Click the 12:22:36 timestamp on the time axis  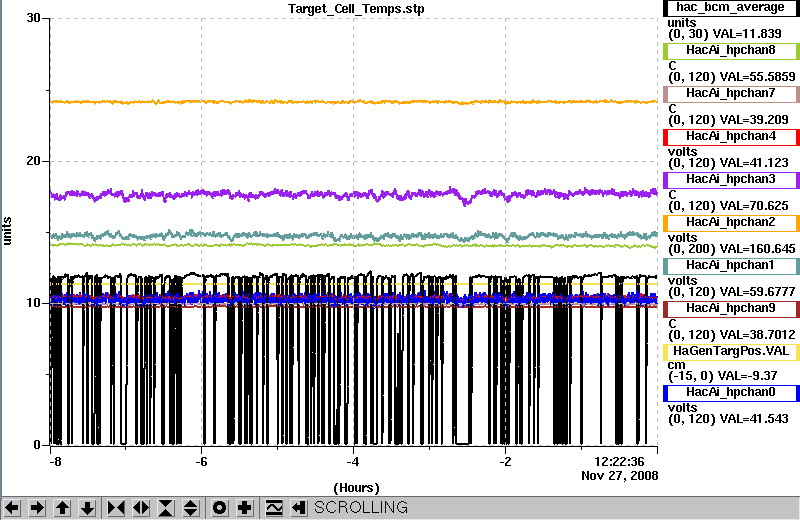tap(619, 462)
